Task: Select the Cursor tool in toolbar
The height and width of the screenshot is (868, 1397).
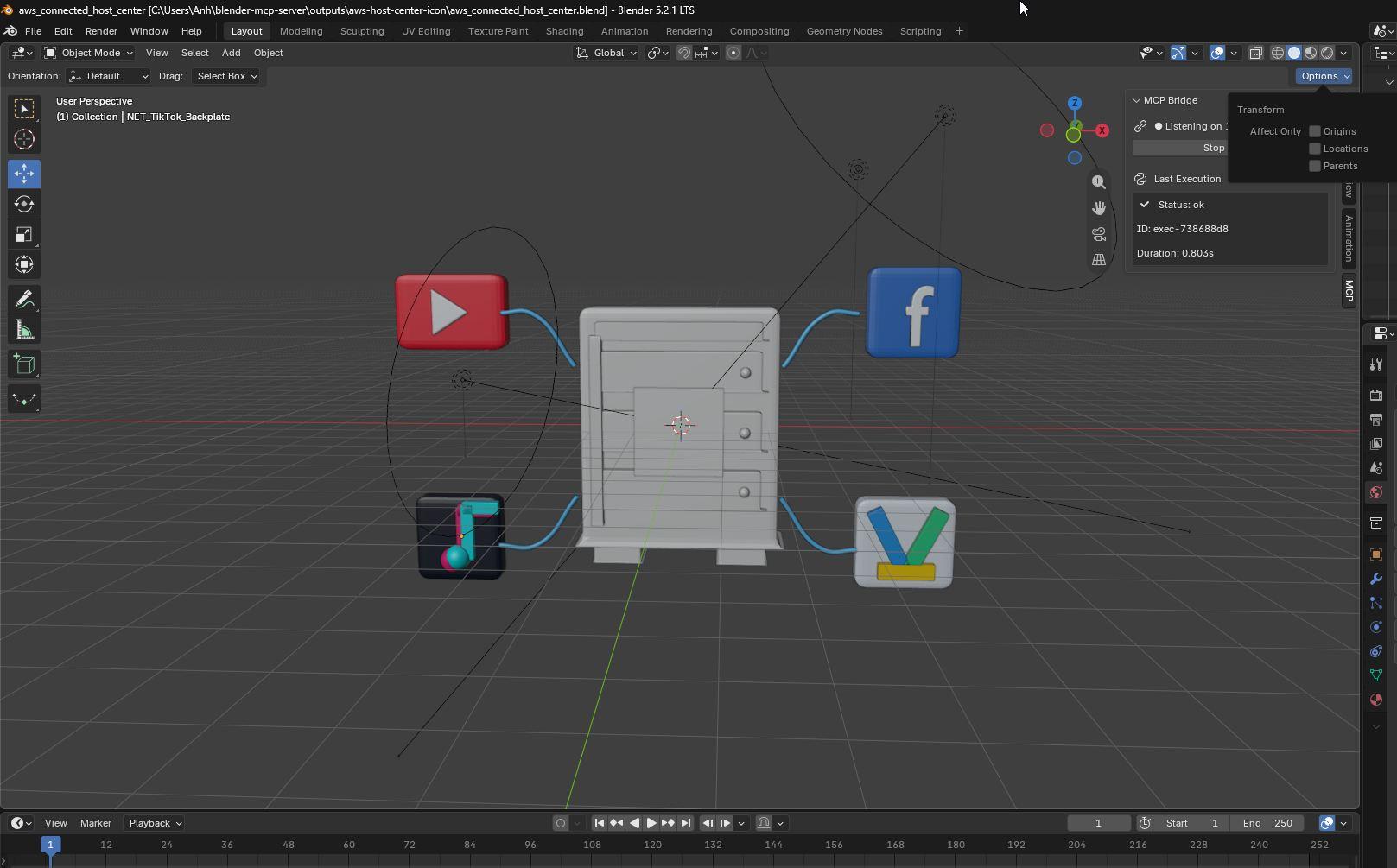Action: tap(24, 139)
